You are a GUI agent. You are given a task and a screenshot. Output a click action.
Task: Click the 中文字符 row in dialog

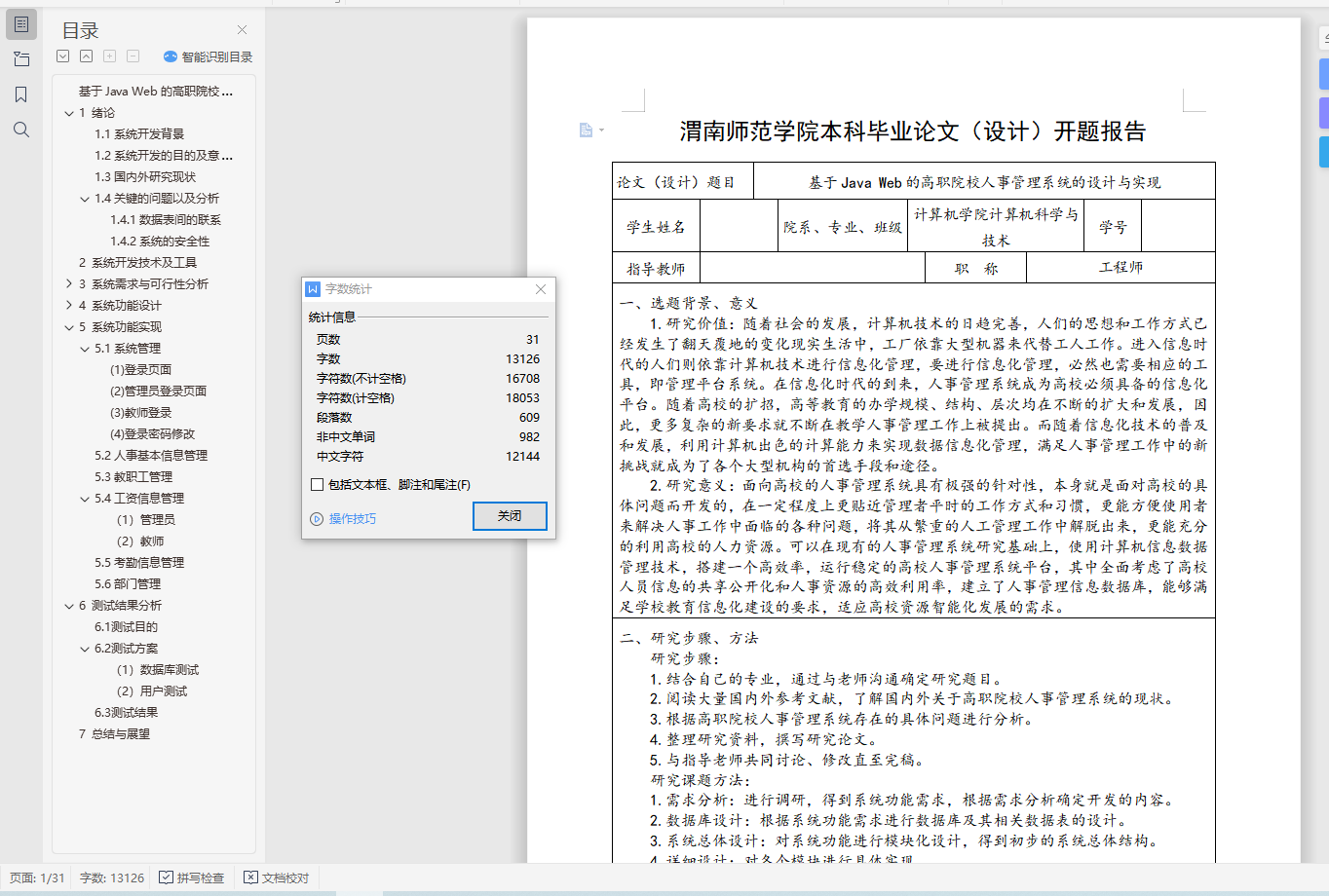tap(428, 457)
